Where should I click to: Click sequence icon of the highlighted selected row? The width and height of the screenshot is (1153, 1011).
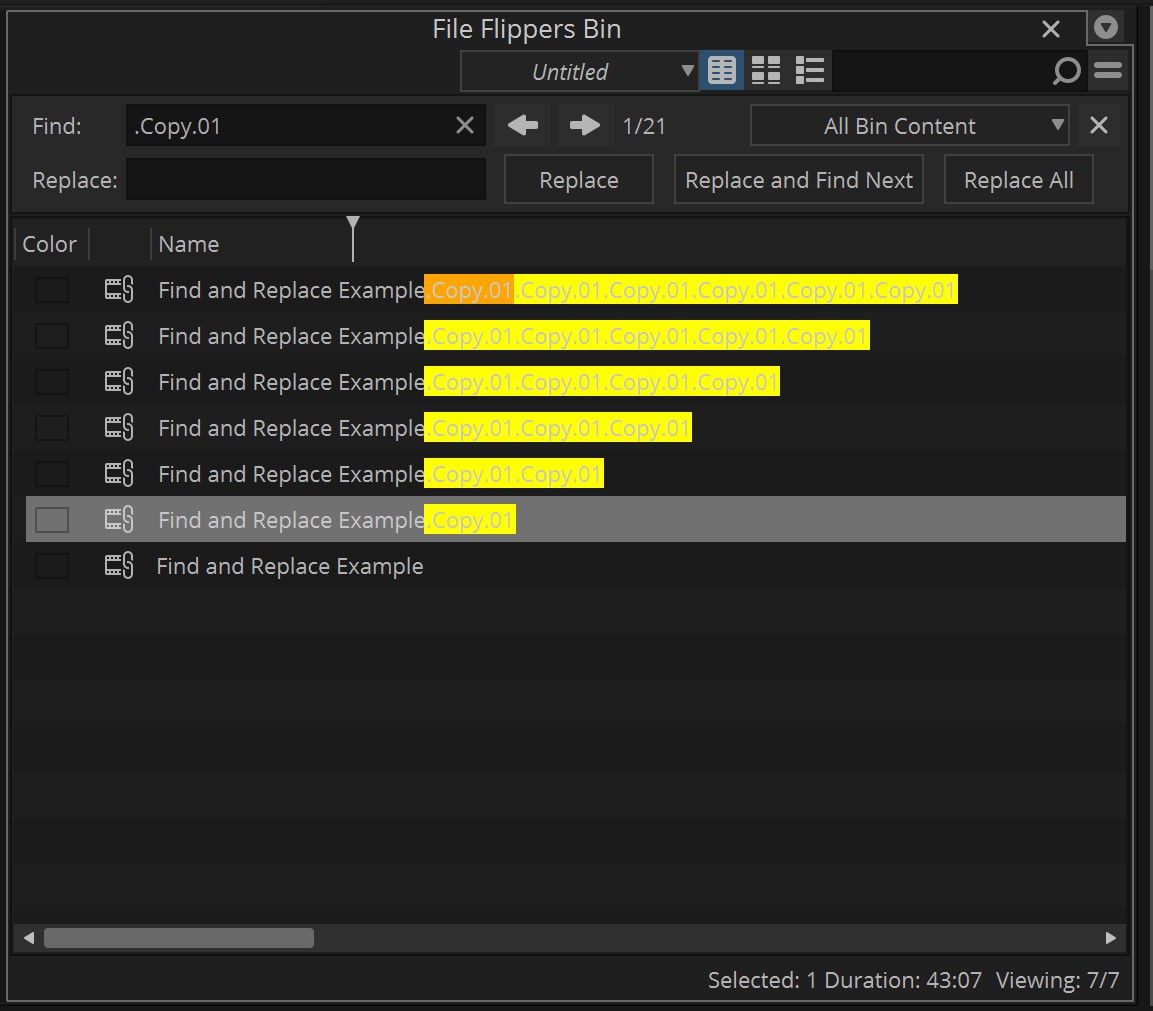tap(118, 520)
